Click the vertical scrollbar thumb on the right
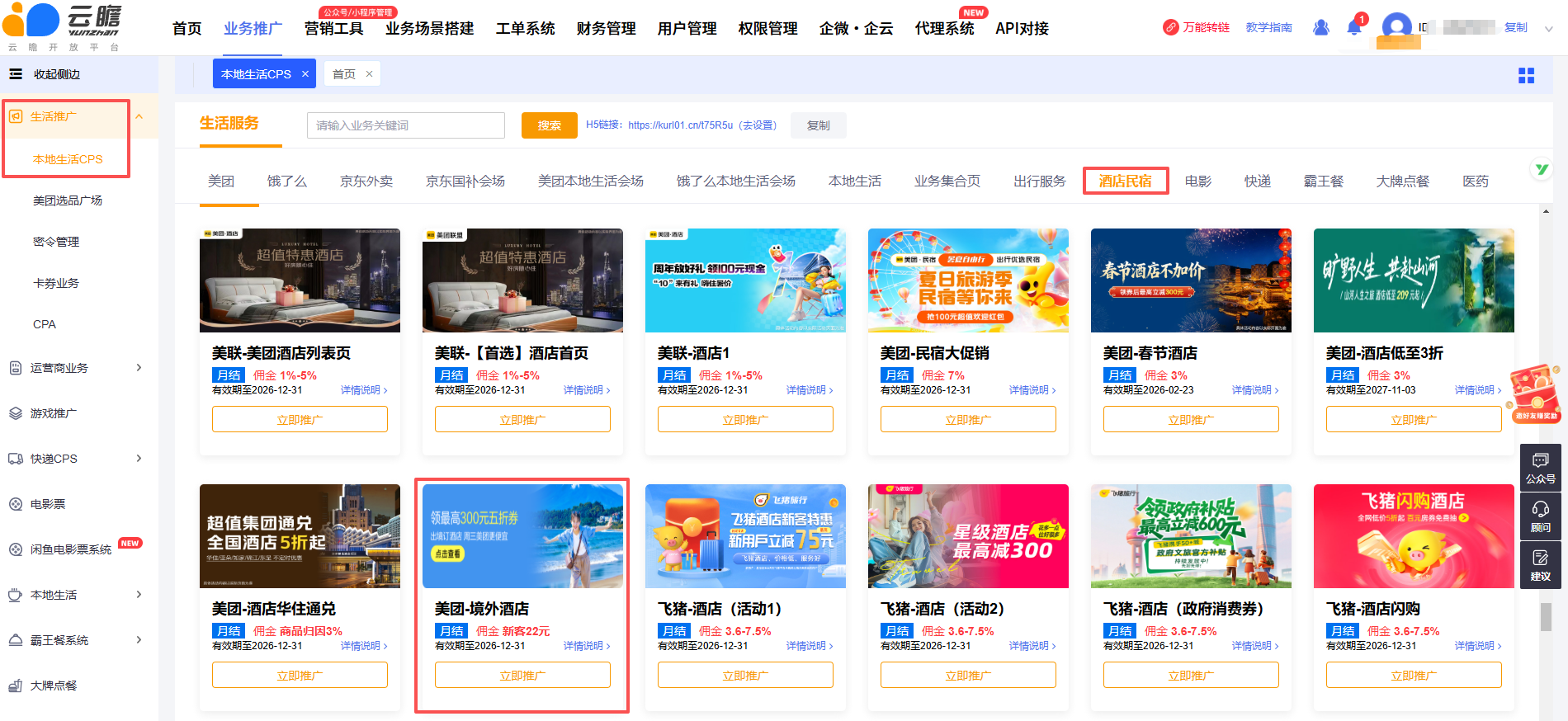 pos(1546,616)
